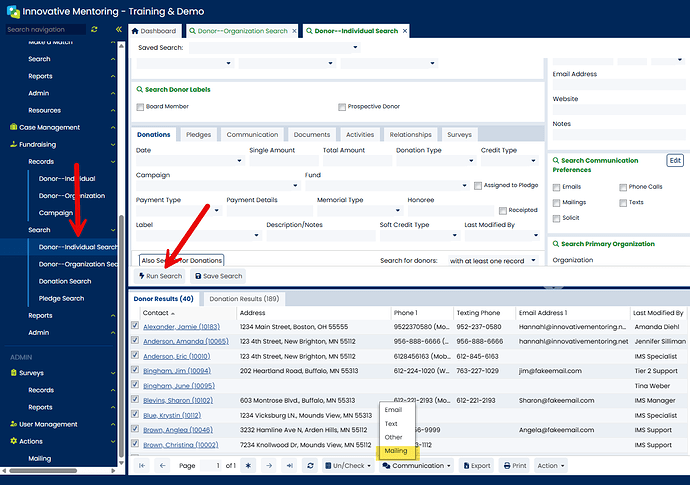The width and height of the screenshot is (690, 485).
Task: Enable the Mailings preference checkbox
Action: tap(556, 203)
